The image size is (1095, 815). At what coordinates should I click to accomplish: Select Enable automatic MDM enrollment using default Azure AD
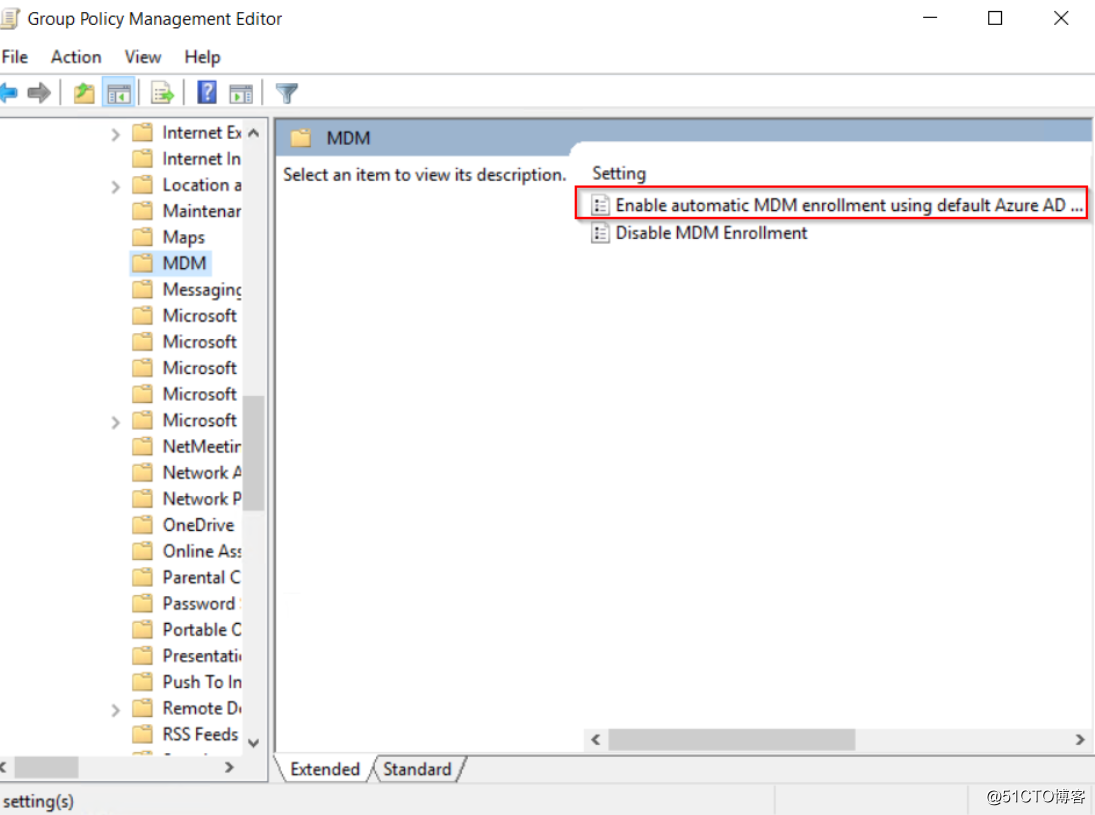tap(837, 205)
